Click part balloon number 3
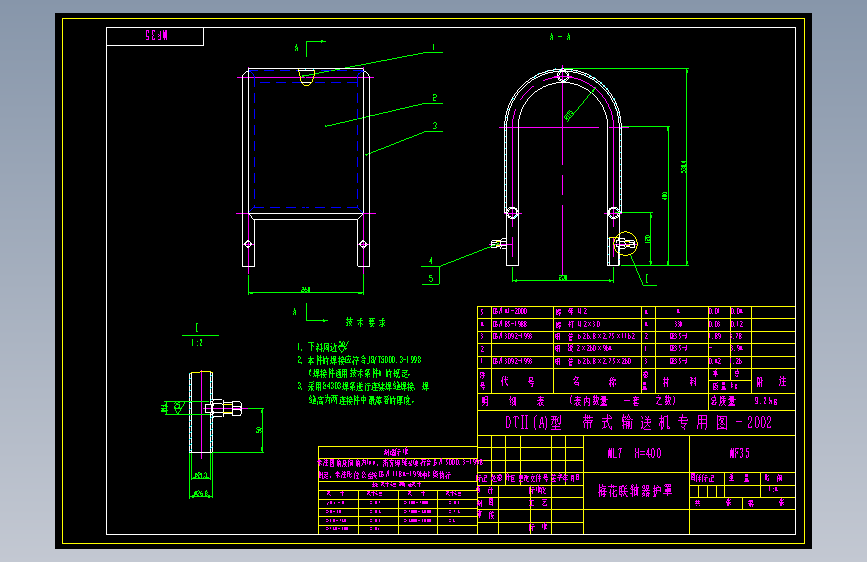The height and width of the screenshot is (562, 867). pyautogui.click(x=435, y=126)
